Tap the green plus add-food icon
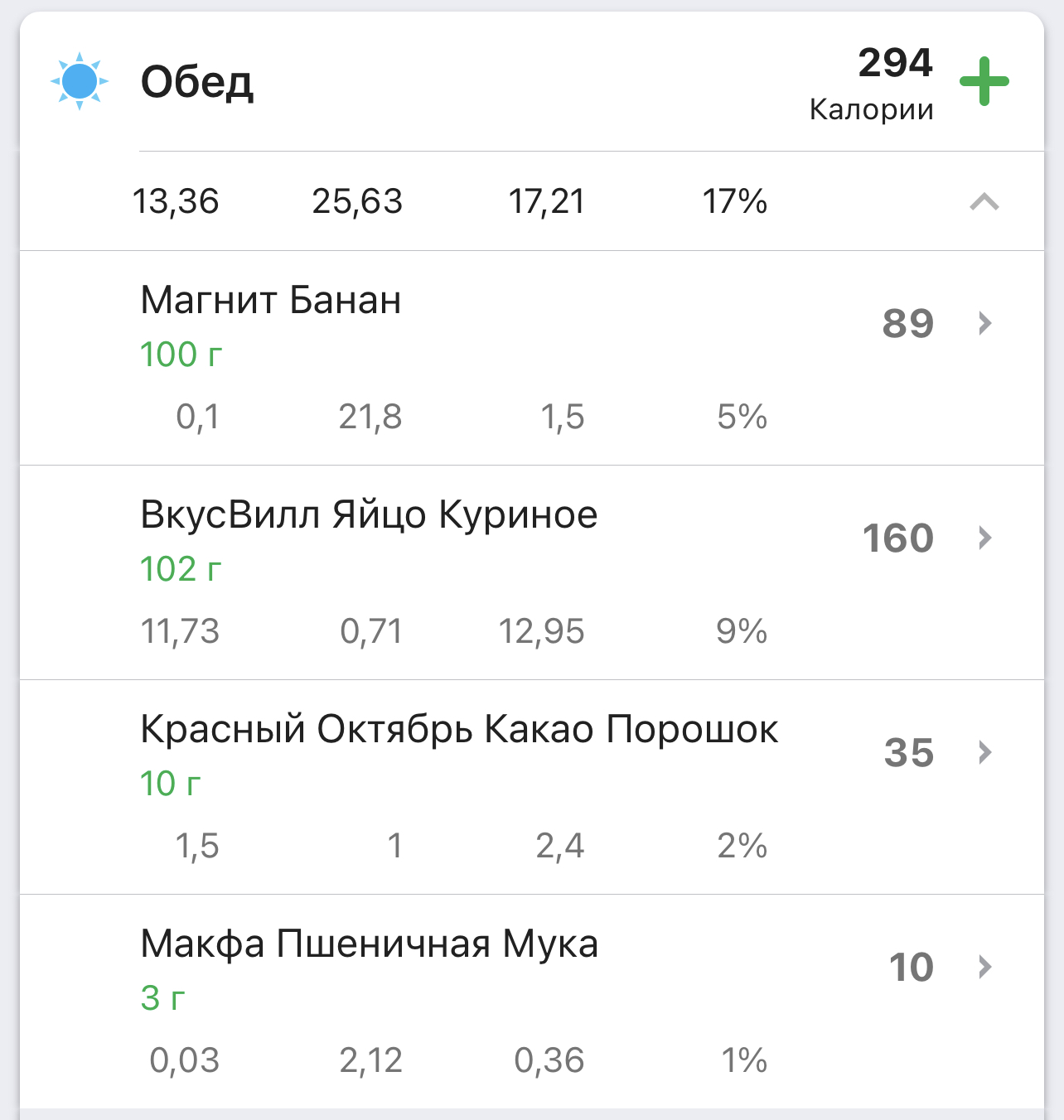This screenshot has width=1064, height=1120. 984,81
